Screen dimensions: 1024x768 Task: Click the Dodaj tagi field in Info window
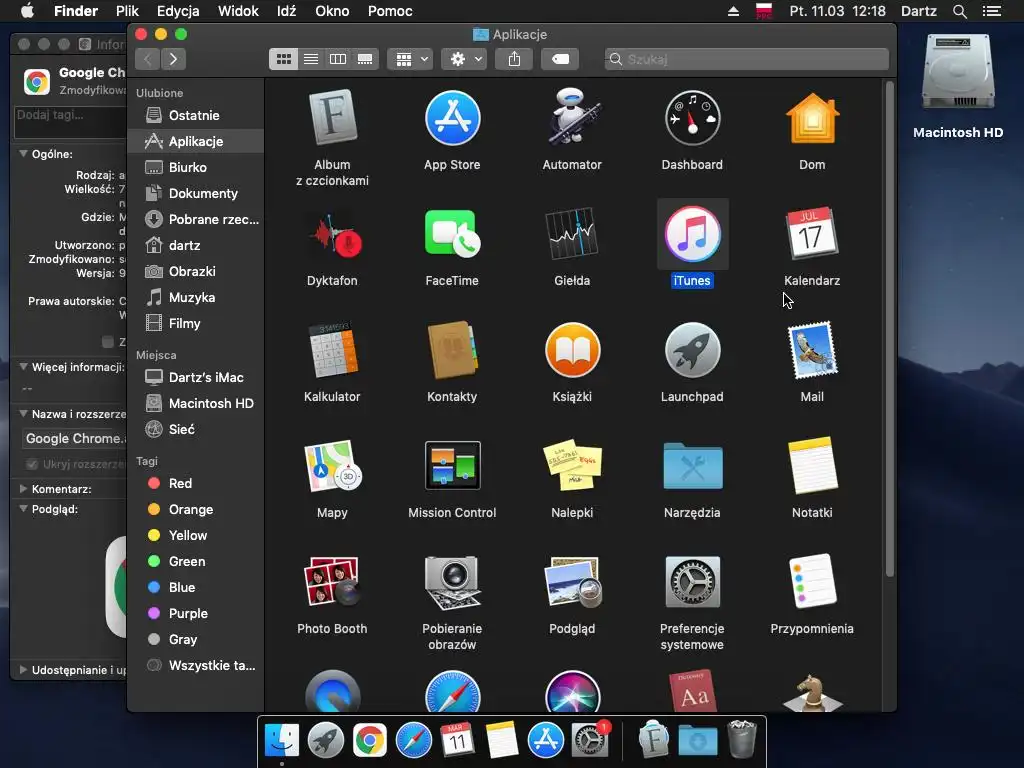[71, 122]
